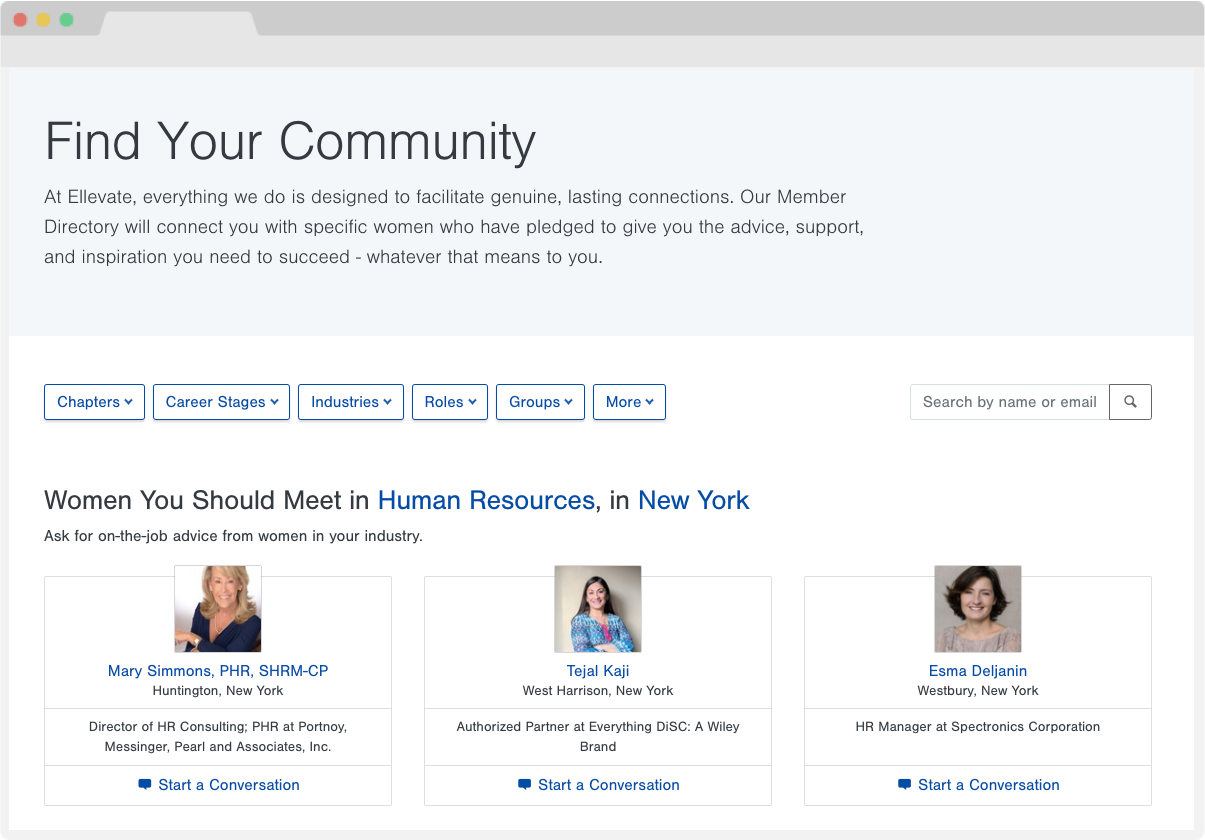Open the Groups filter dropdown
Image resolution: width=1205 pixels, height=840 pixels.
tap(540, 402)
